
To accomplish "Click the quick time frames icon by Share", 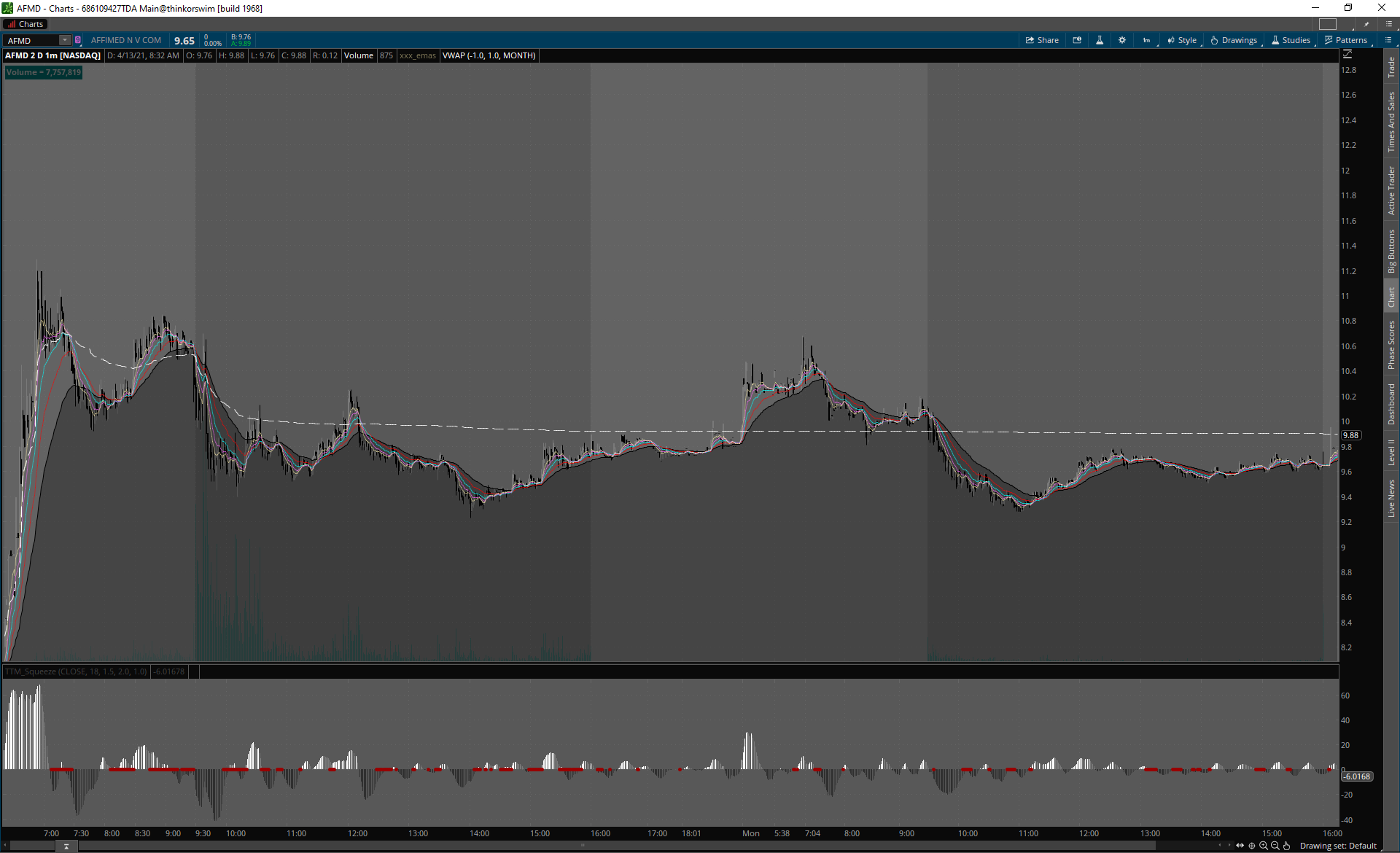I will [1077, 40].
